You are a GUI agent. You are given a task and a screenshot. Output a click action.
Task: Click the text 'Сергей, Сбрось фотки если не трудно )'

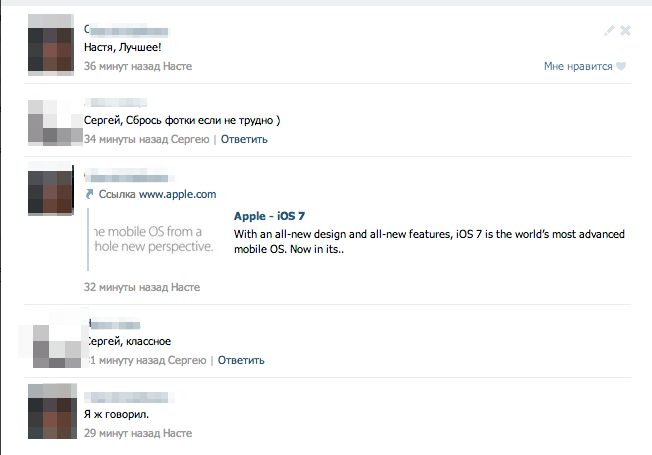point(182,121)
